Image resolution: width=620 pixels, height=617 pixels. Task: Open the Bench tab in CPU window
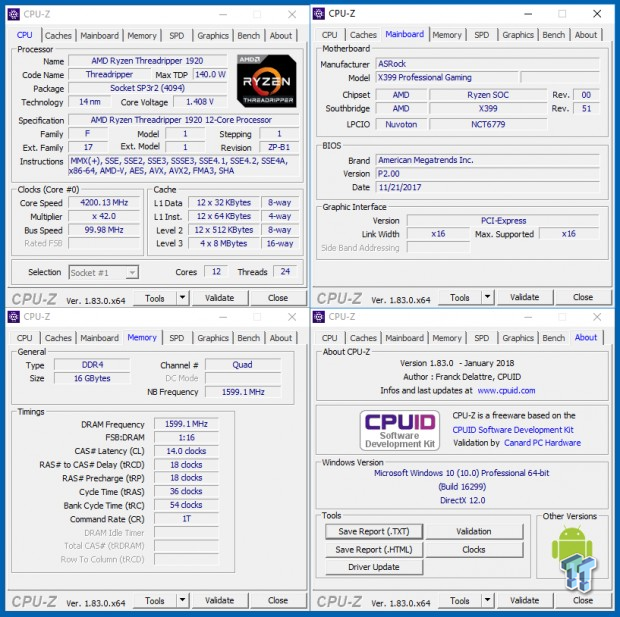click(x=249, y=36)
